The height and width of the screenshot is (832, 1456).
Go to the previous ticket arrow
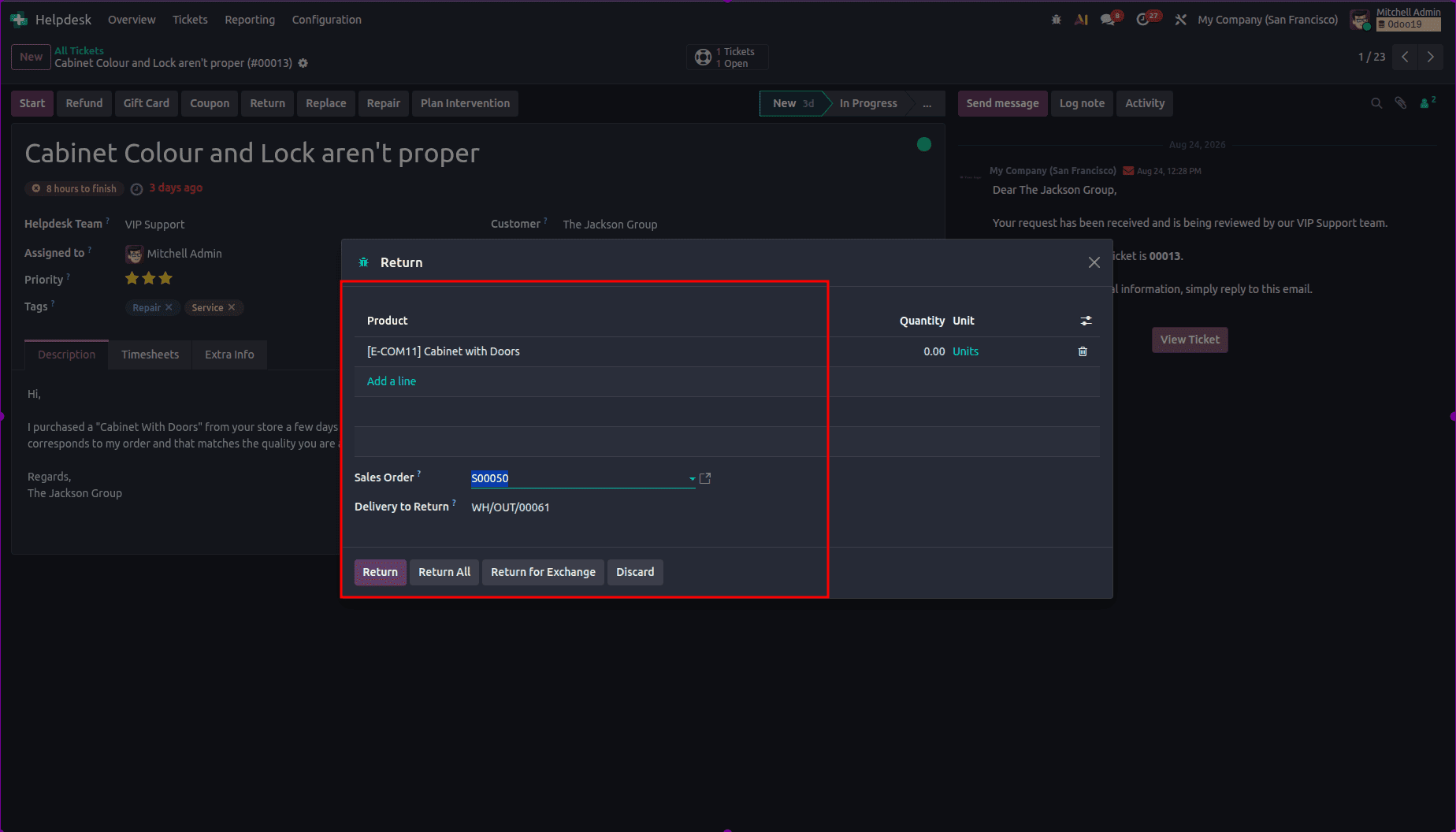1405,57
